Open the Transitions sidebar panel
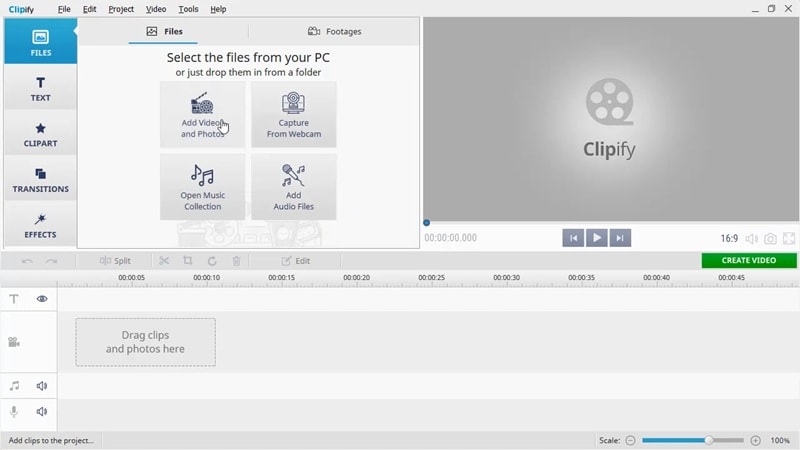The height and width of the screenshot is (450, 800). click(x=40, y=180)
